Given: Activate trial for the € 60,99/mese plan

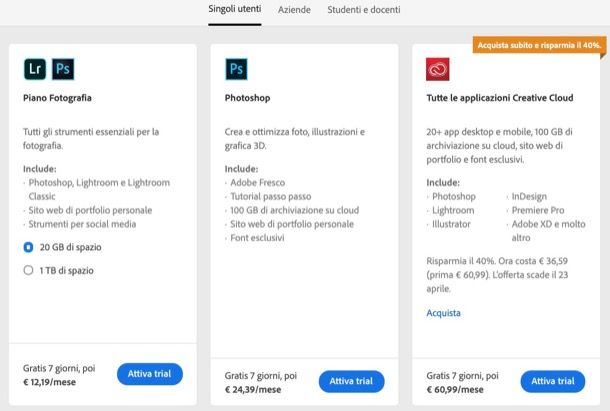Looking at the screenshot, I should (x=553, y=381).
